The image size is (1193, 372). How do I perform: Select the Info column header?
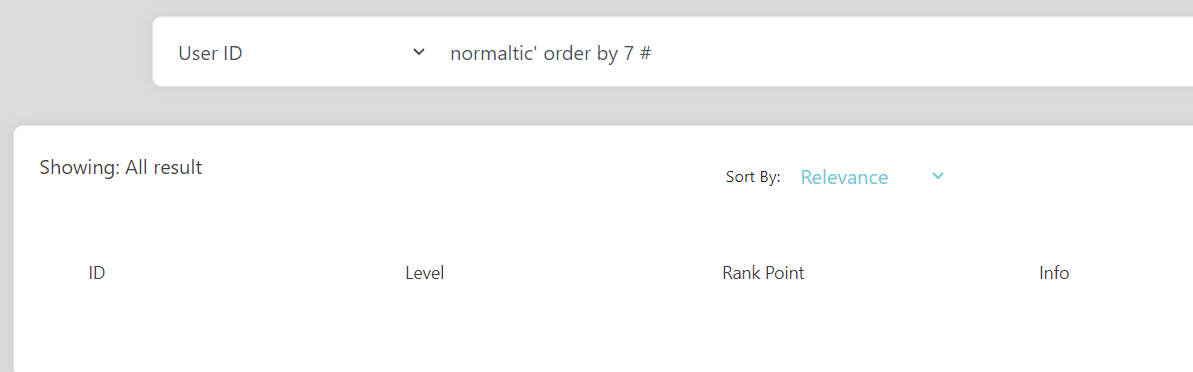coord(1055,273)
